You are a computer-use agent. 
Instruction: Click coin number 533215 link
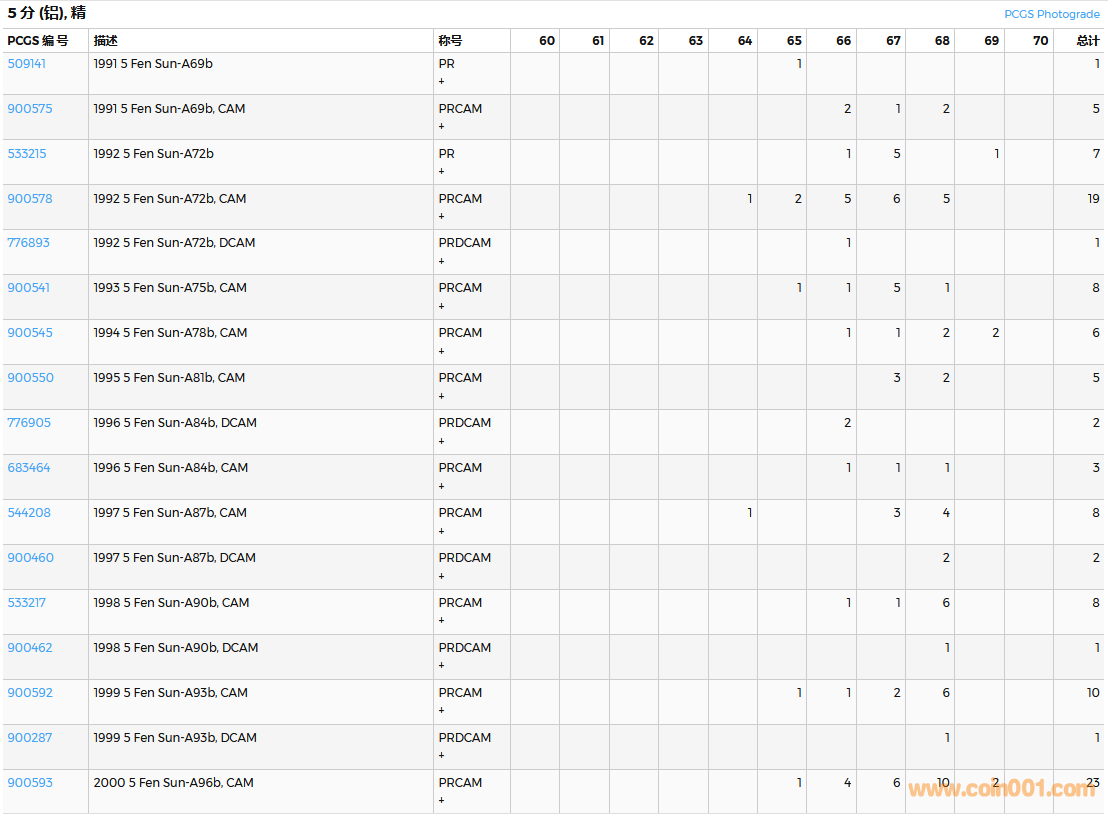tap(27, 154)
